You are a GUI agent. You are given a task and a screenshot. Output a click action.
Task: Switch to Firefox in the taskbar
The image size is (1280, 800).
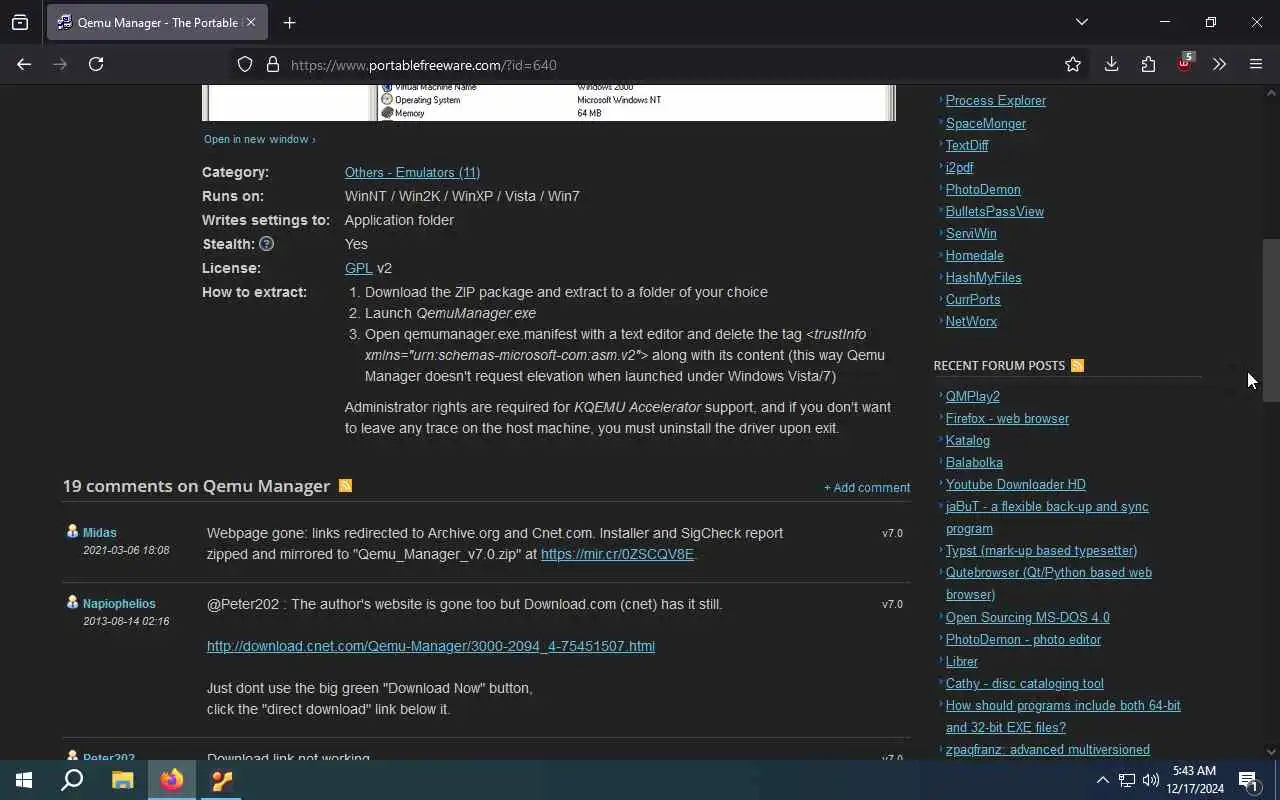point(172,780)
